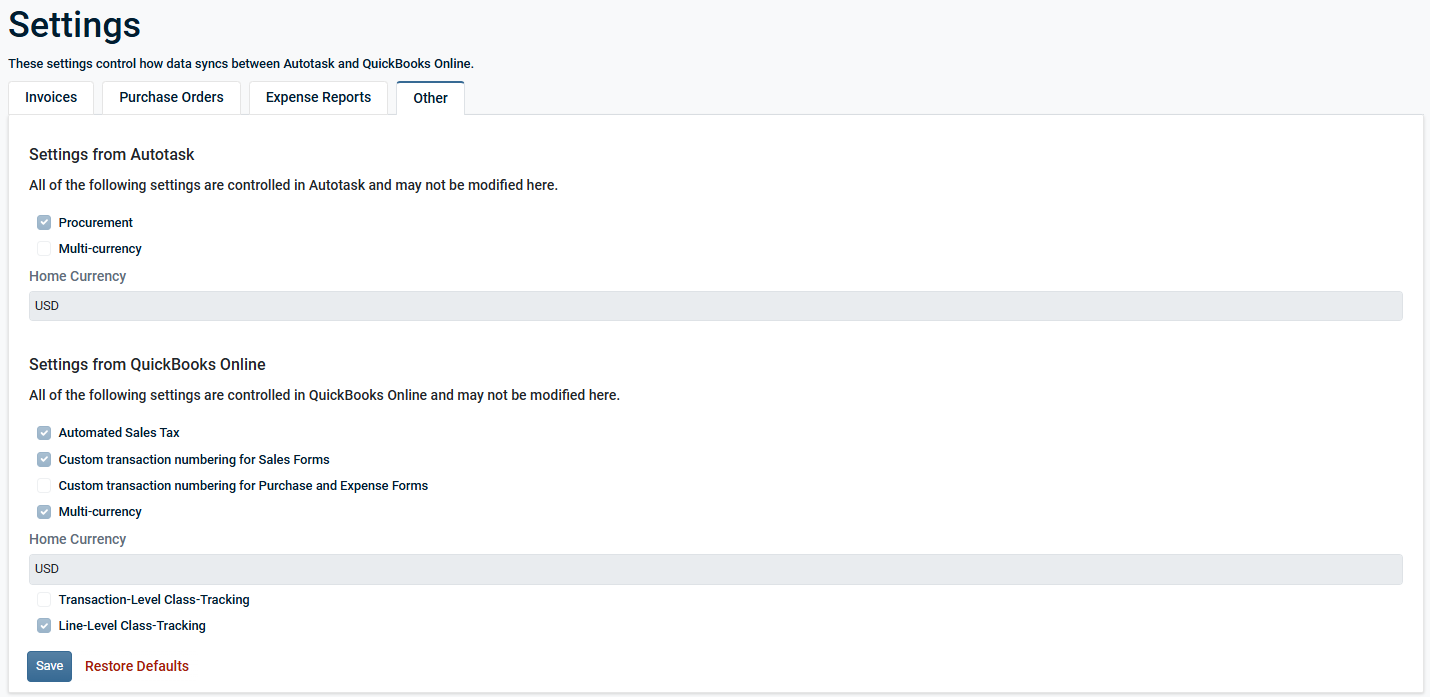Toggle the Line-Level Class-Tracking checkbox
Screen dimensions: 1430x697
coord(44,626)
